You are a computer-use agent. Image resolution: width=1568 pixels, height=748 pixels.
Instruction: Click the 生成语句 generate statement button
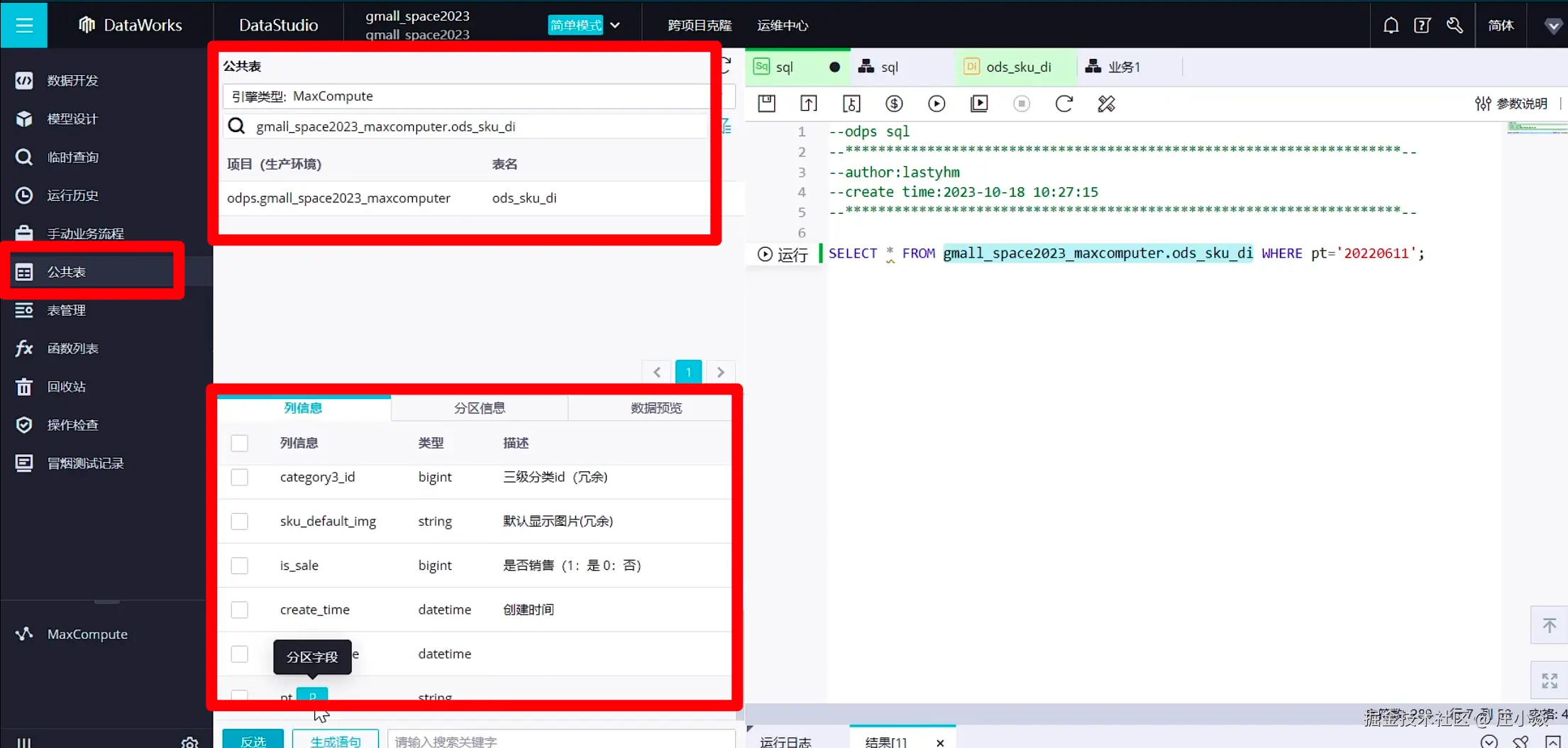(x=336, y=739)
